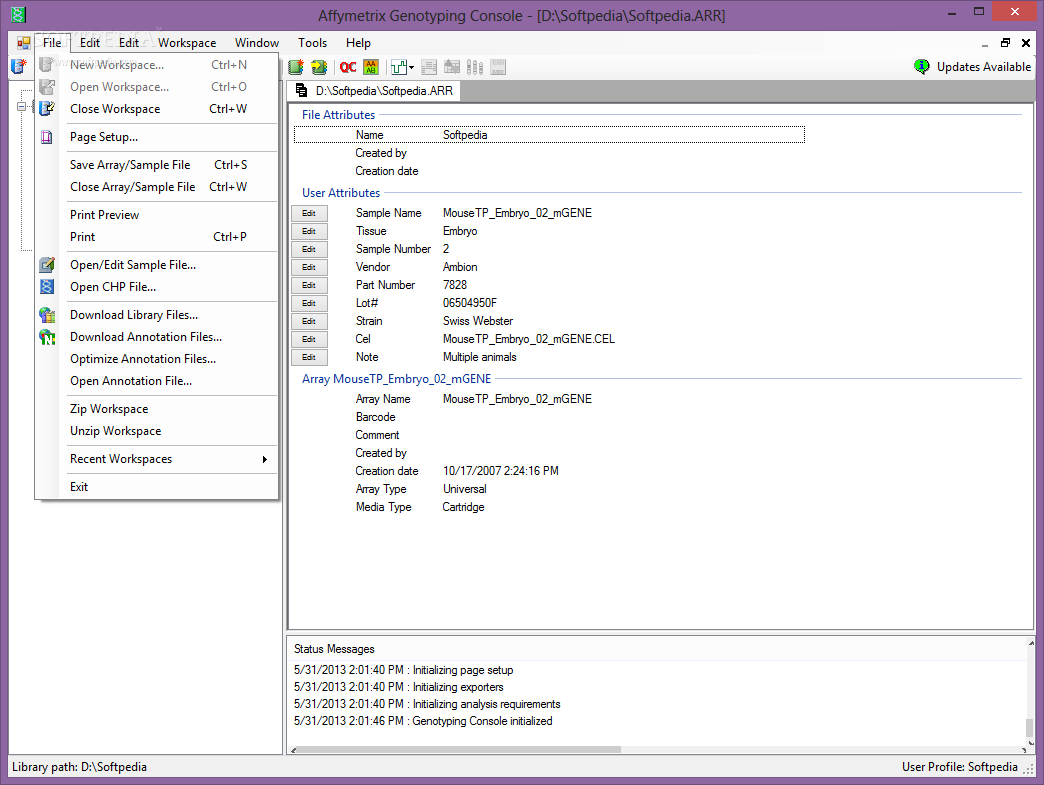Click the MDI child window icon beside the File menu
This screenshot has height=785, width=1044.
coord(23,43)
